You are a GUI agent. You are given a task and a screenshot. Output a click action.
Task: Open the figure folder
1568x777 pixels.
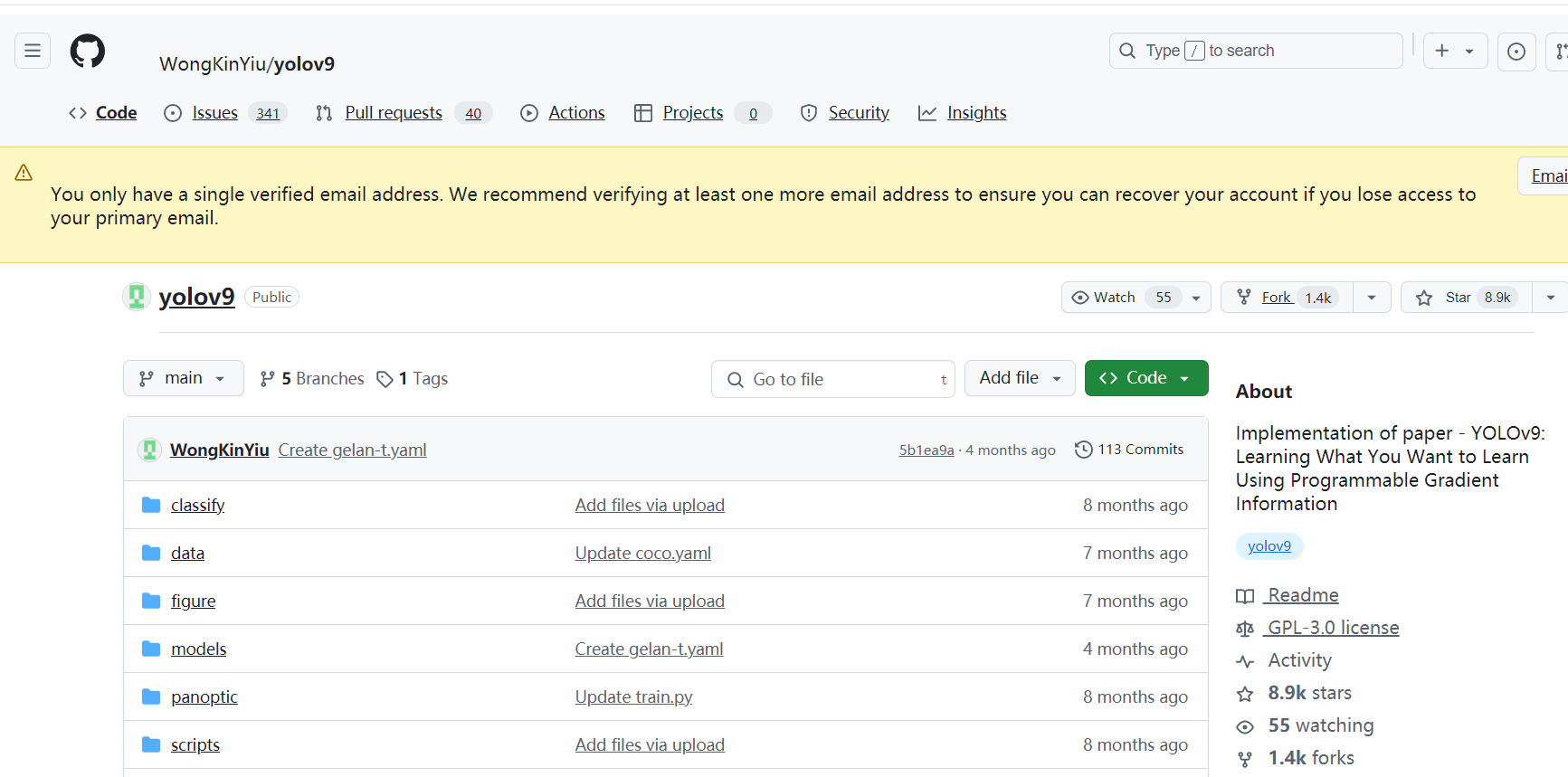(194, 601)
